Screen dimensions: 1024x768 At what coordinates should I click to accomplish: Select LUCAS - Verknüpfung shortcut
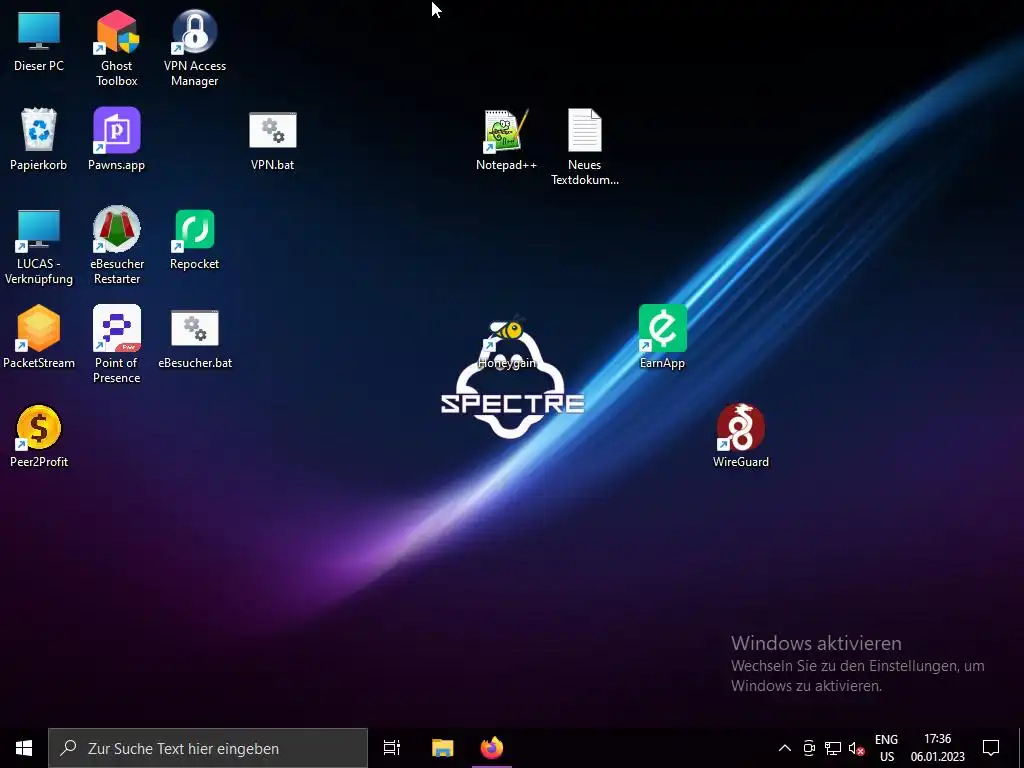click(39, 247)
